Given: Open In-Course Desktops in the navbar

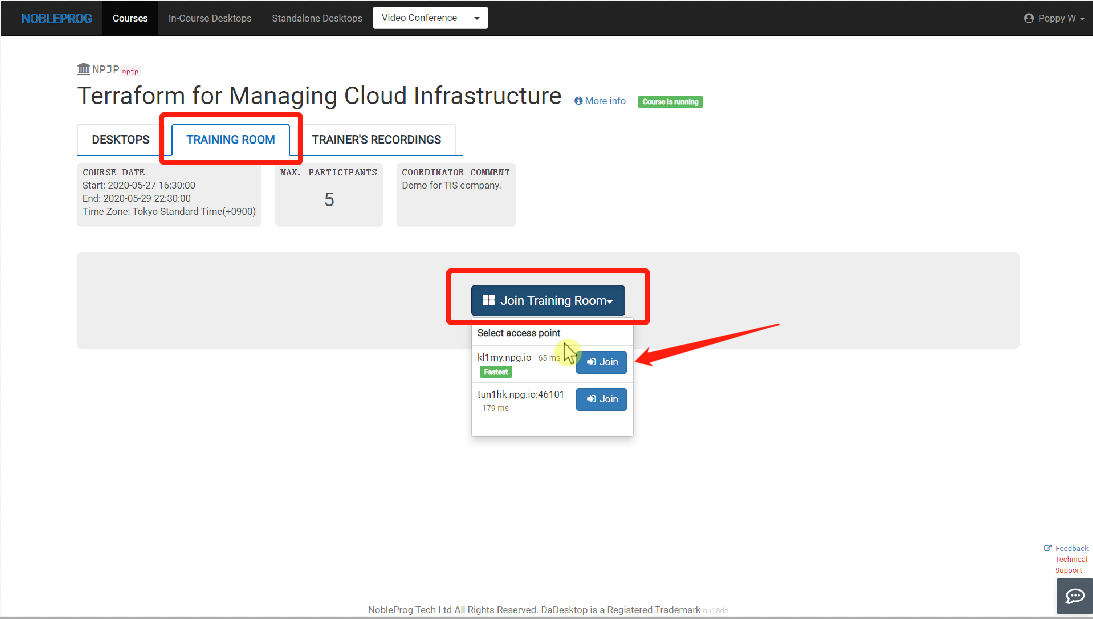Looking at the screenshot, I should 210,18.
